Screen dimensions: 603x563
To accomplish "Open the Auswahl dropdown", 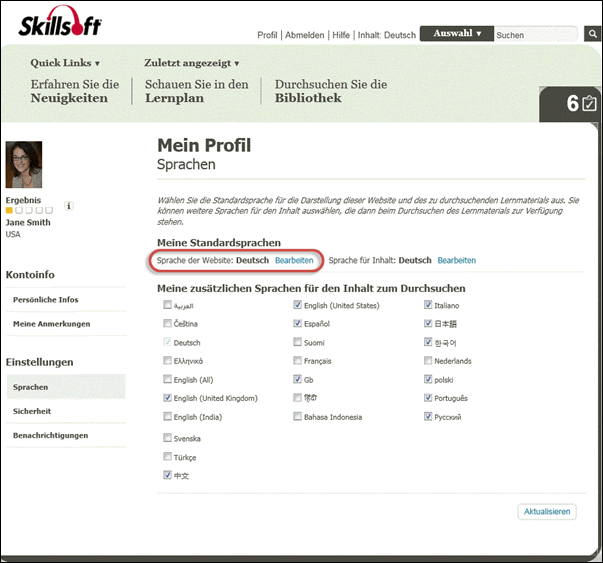I will (x=456, y=33).
